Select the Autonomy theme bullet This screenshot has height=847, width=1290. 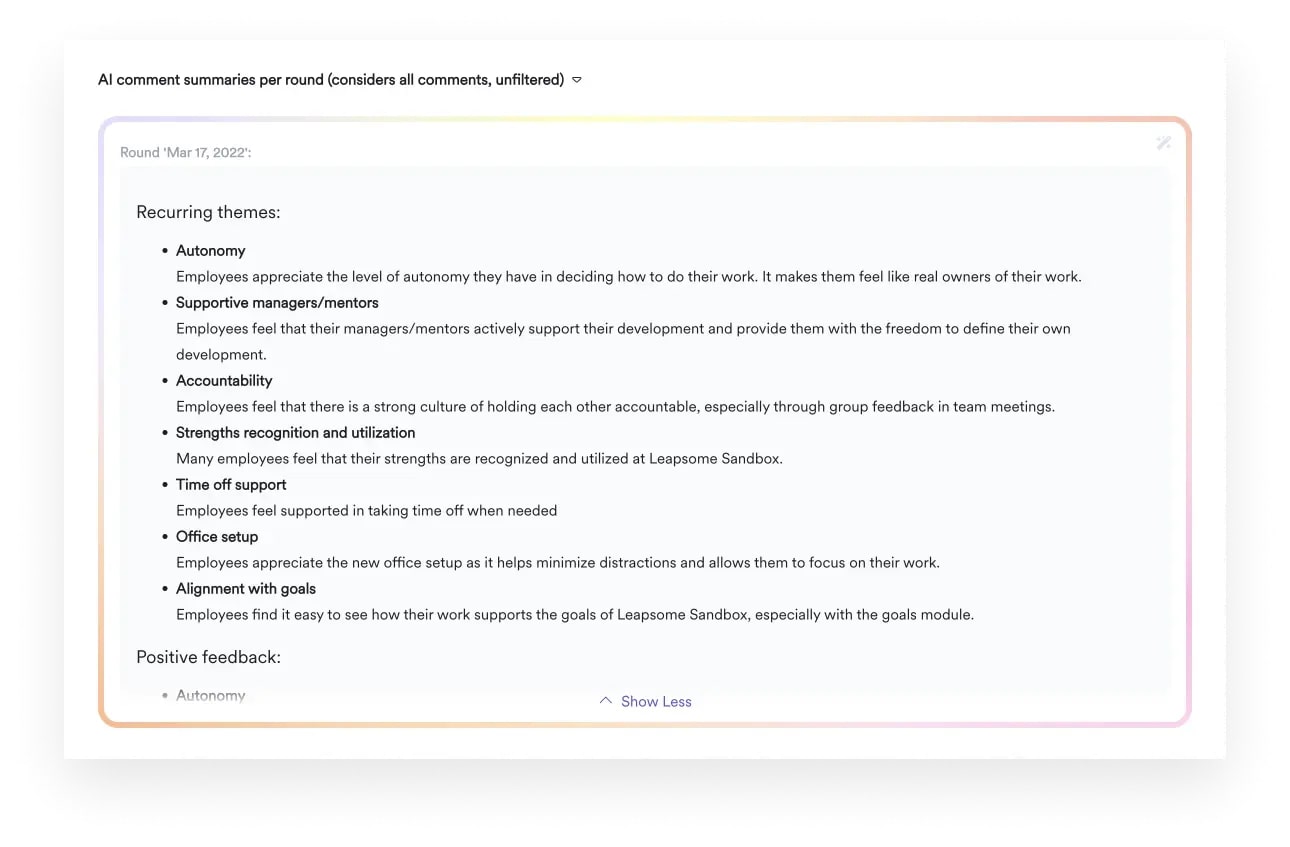210,250
